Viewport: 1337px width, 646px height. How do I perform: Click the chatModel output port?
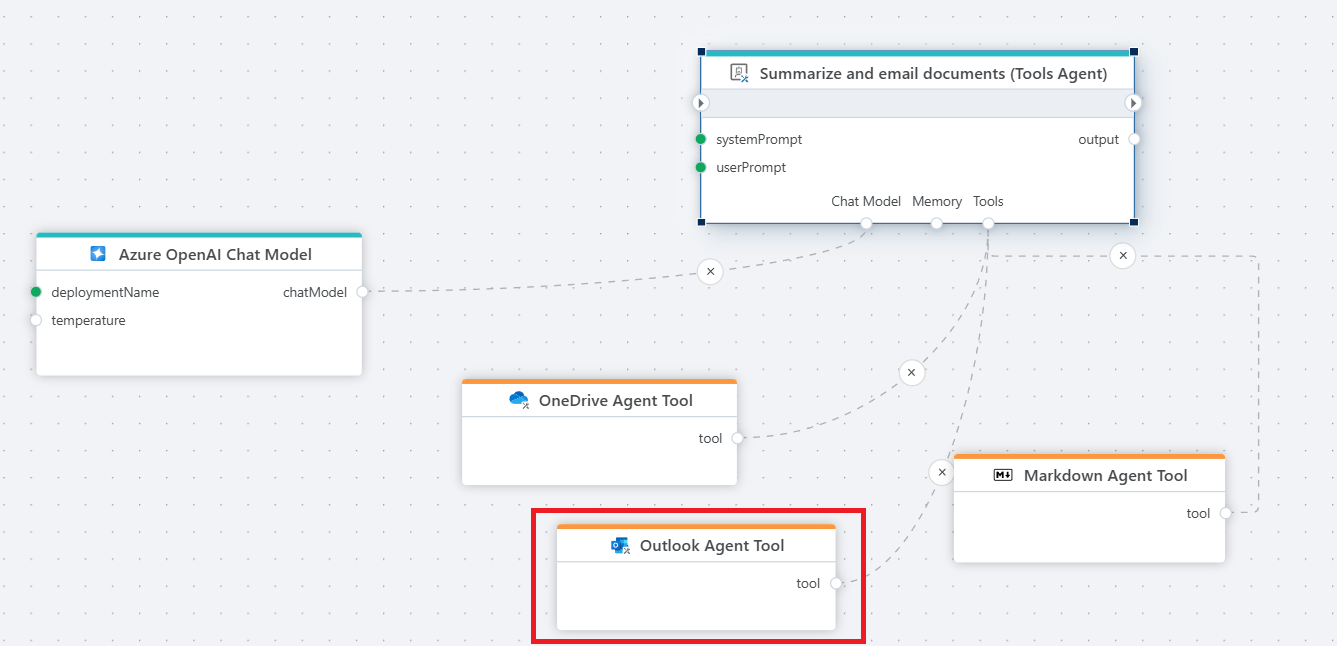(362, 292)
